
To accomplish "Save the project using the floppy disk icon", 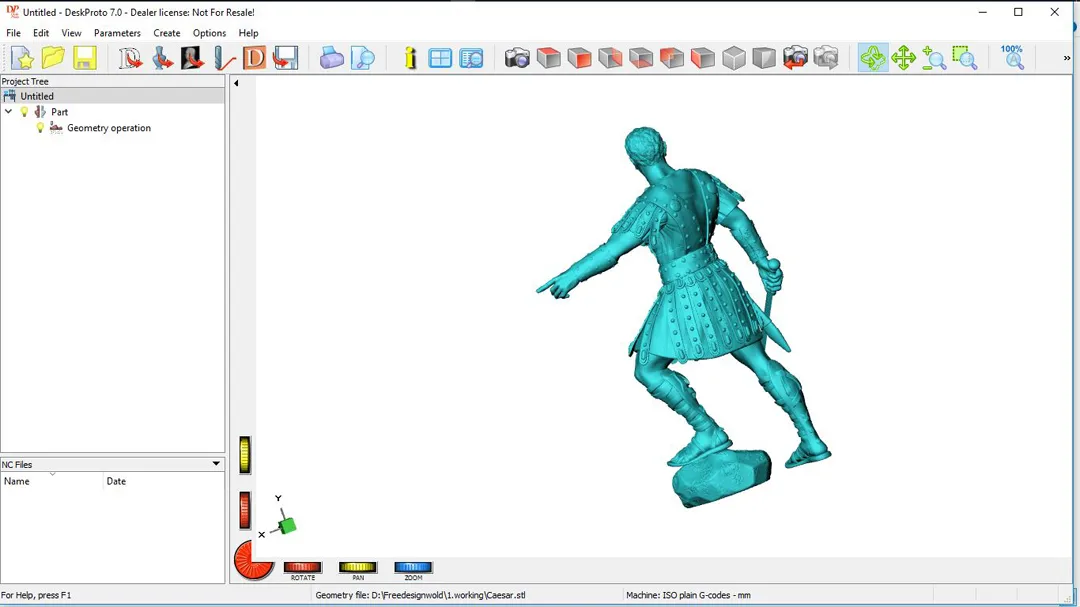I will click(x=84, y=58).
